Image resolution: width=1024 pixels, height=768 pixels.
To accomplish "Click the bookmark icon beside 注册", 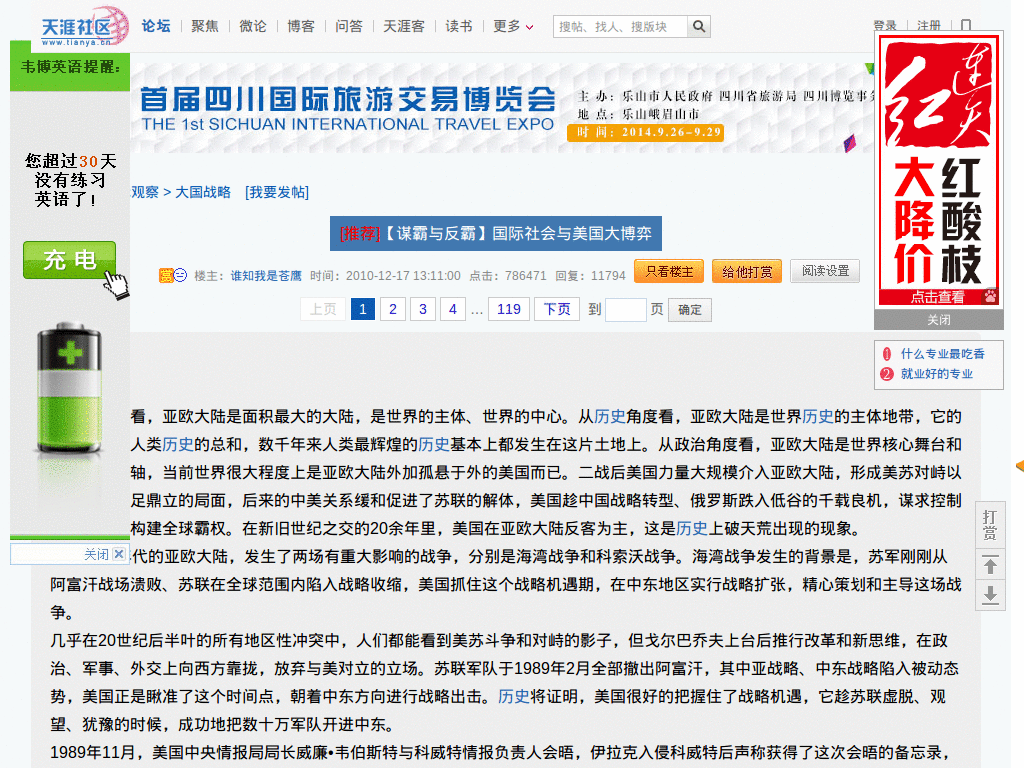I will [x=964, y=25].
